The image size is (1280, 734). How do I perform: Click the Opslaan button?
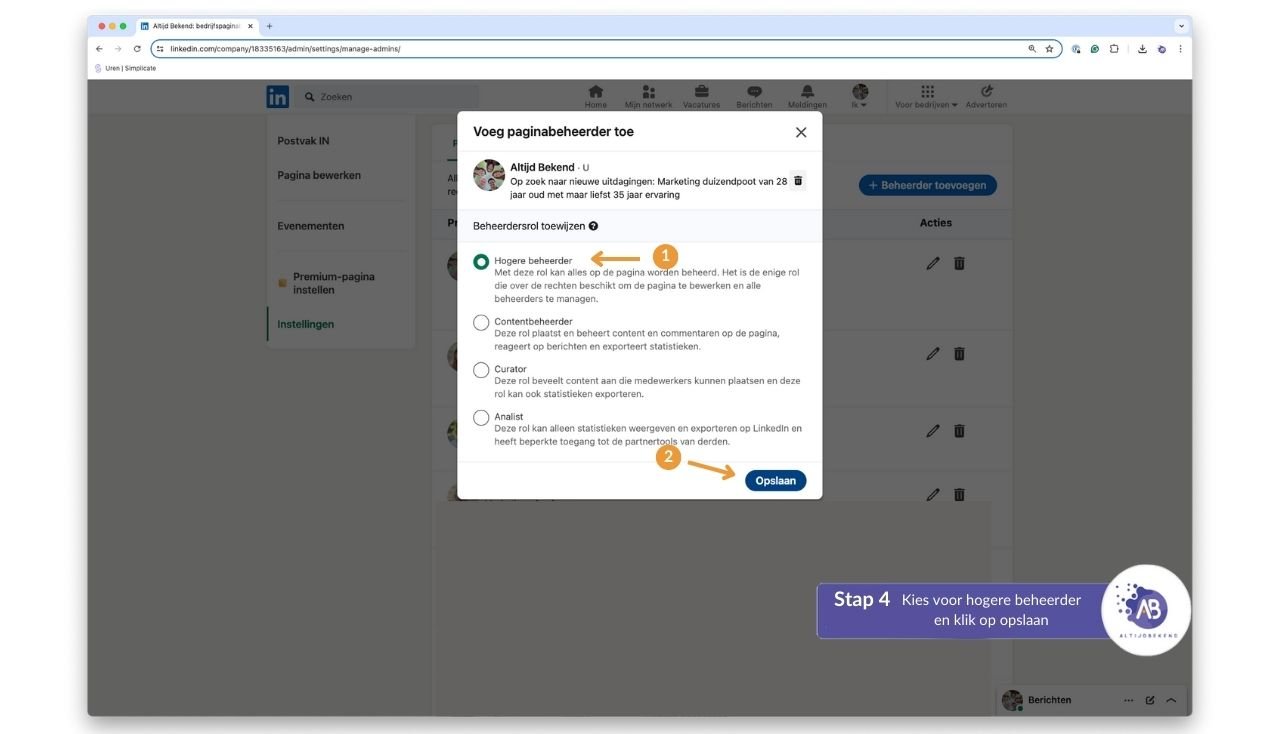pyautogui.click(x=775, y=481)
